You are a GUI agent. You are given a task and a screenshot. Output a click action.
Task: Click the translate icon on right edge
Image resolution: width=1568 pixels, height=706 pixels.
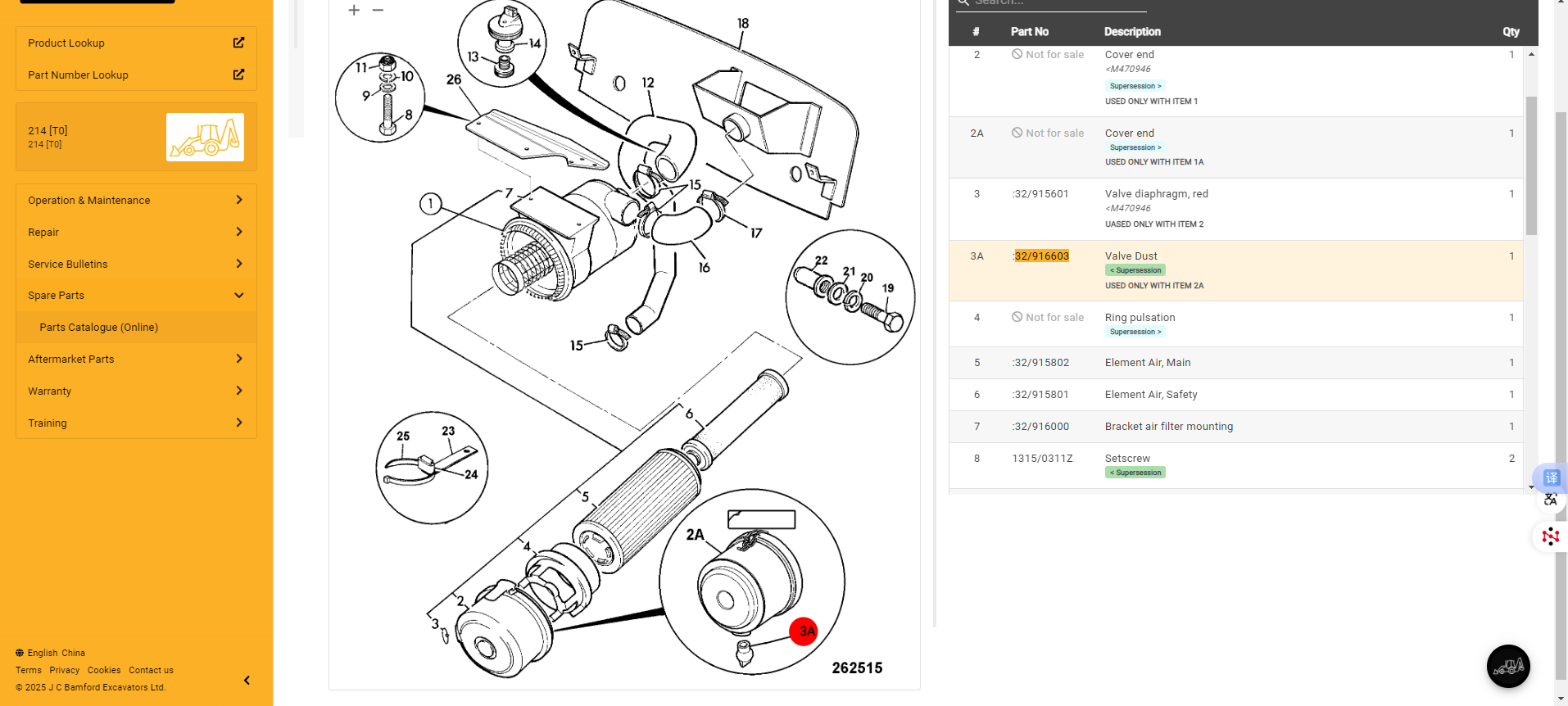(1551, 478)
